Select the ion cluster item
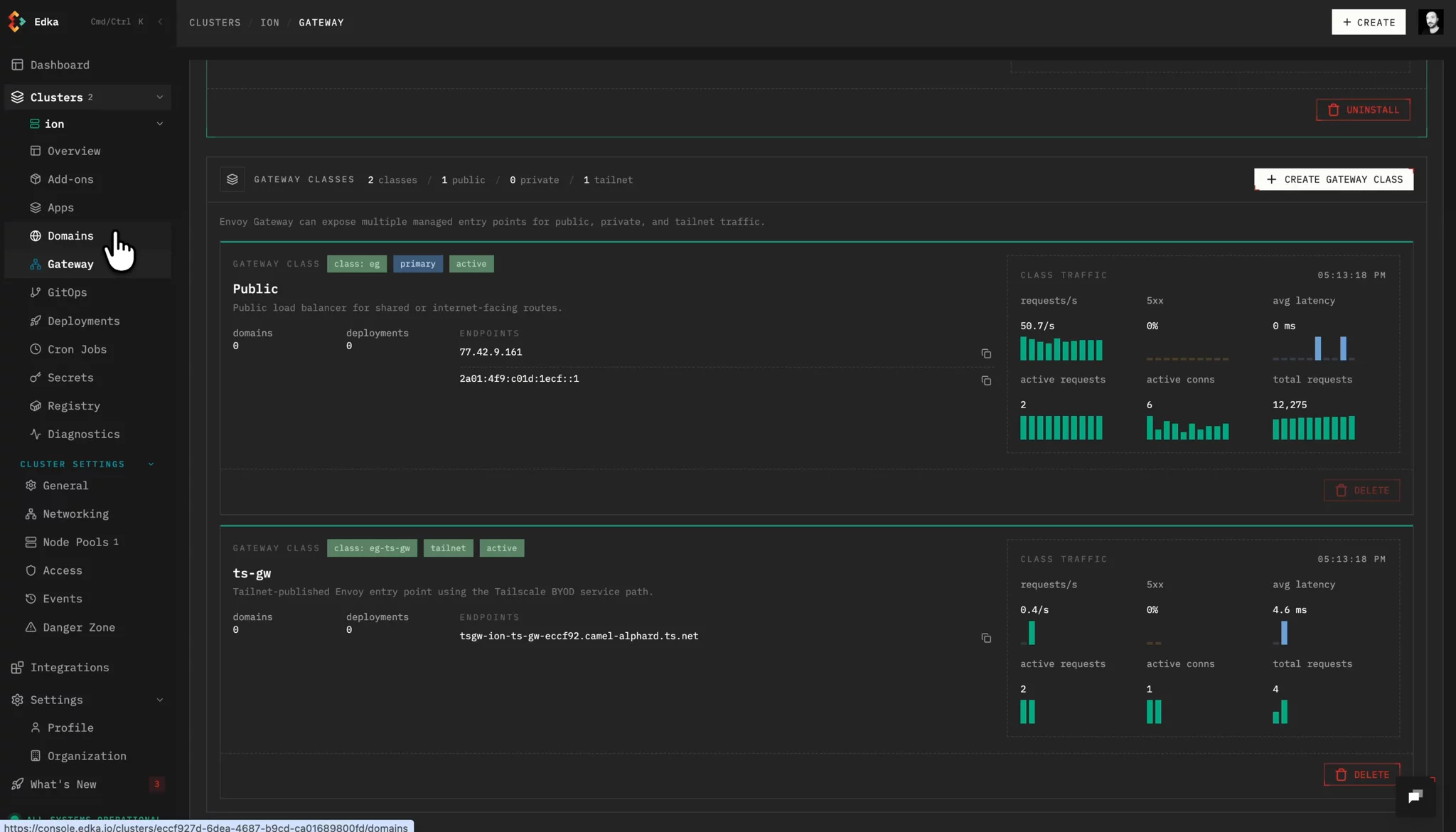The width and height of the screenshot is (1456, 832). tap(54, 124)
